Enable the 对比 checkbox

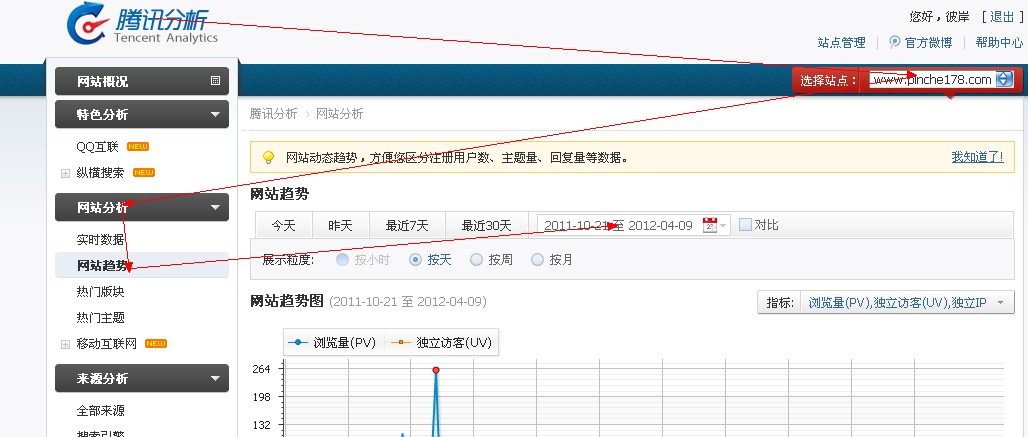coord(745,225)
